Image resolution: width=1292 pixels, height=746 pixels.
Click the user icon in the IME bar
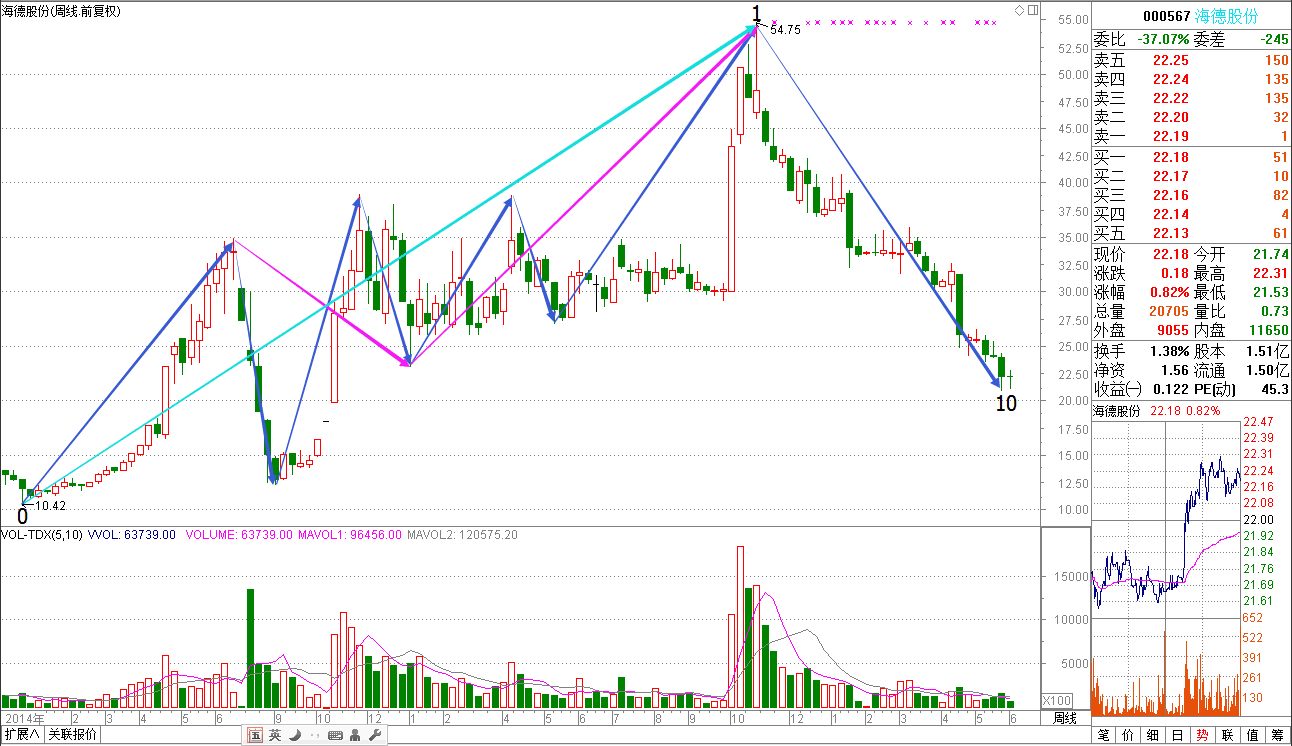coord(356,736)
